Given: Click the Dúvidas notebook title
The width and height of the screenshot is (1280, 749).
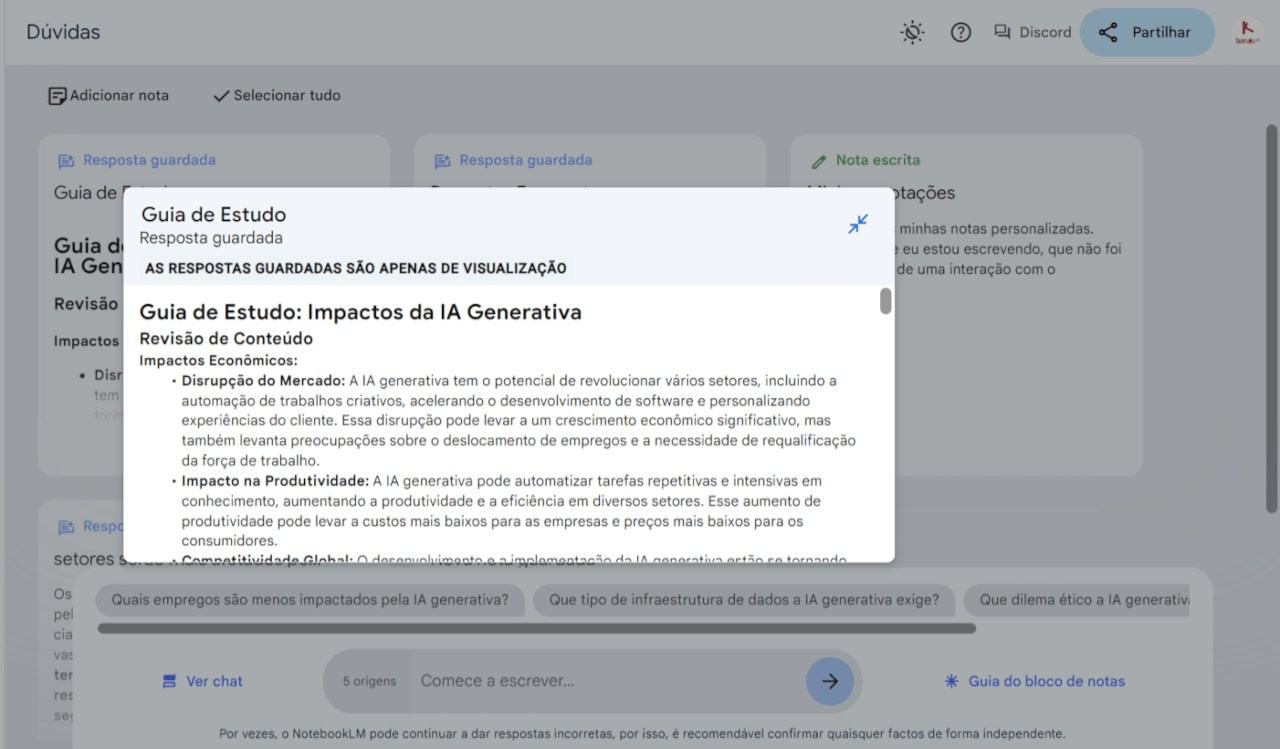Looking at the screenshot, I should coord(63,32).
